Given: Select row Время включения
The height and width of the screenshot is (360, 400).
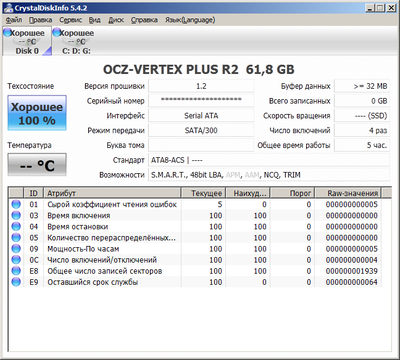Looking at the screenshot, I should (x=195, y=215).
